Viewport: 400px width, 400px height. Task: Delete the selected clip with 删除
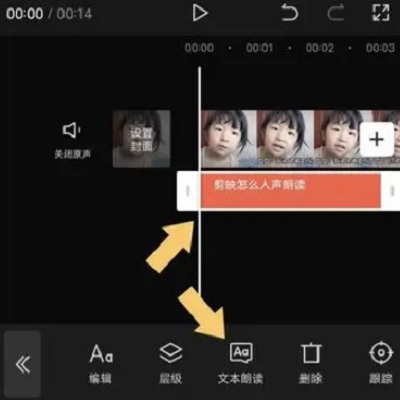311,364
